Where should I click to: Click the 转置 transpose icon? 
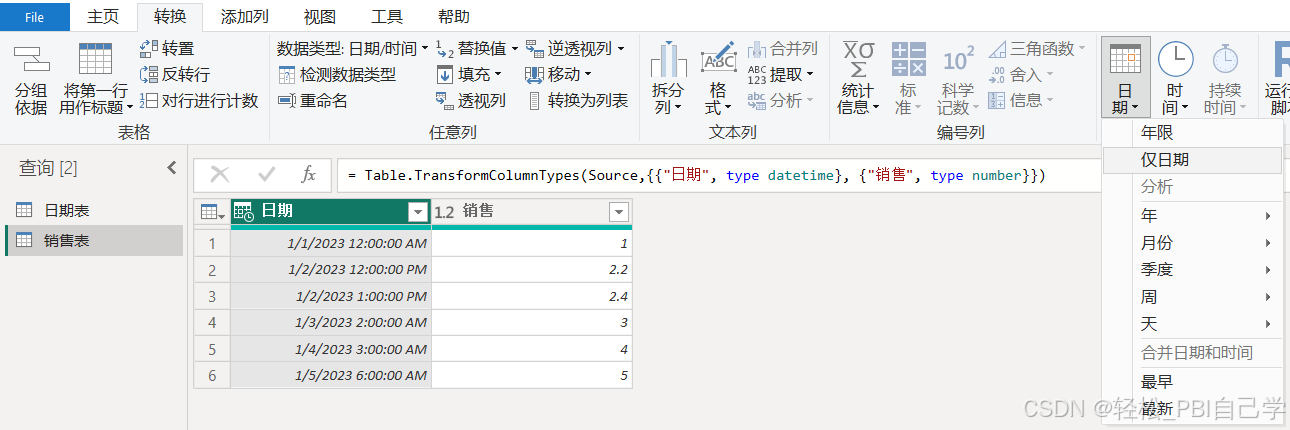[148, 48]
